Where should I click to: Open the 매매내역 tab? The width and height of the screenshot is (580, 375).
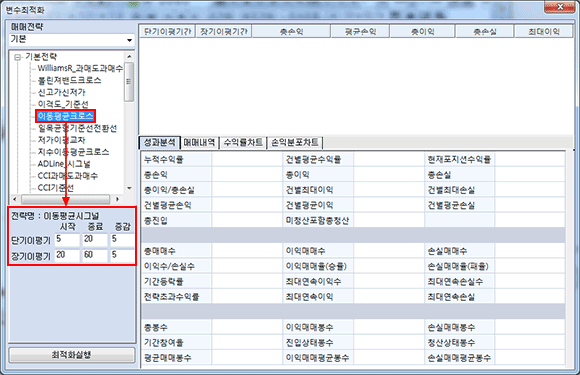coord(199,142)
